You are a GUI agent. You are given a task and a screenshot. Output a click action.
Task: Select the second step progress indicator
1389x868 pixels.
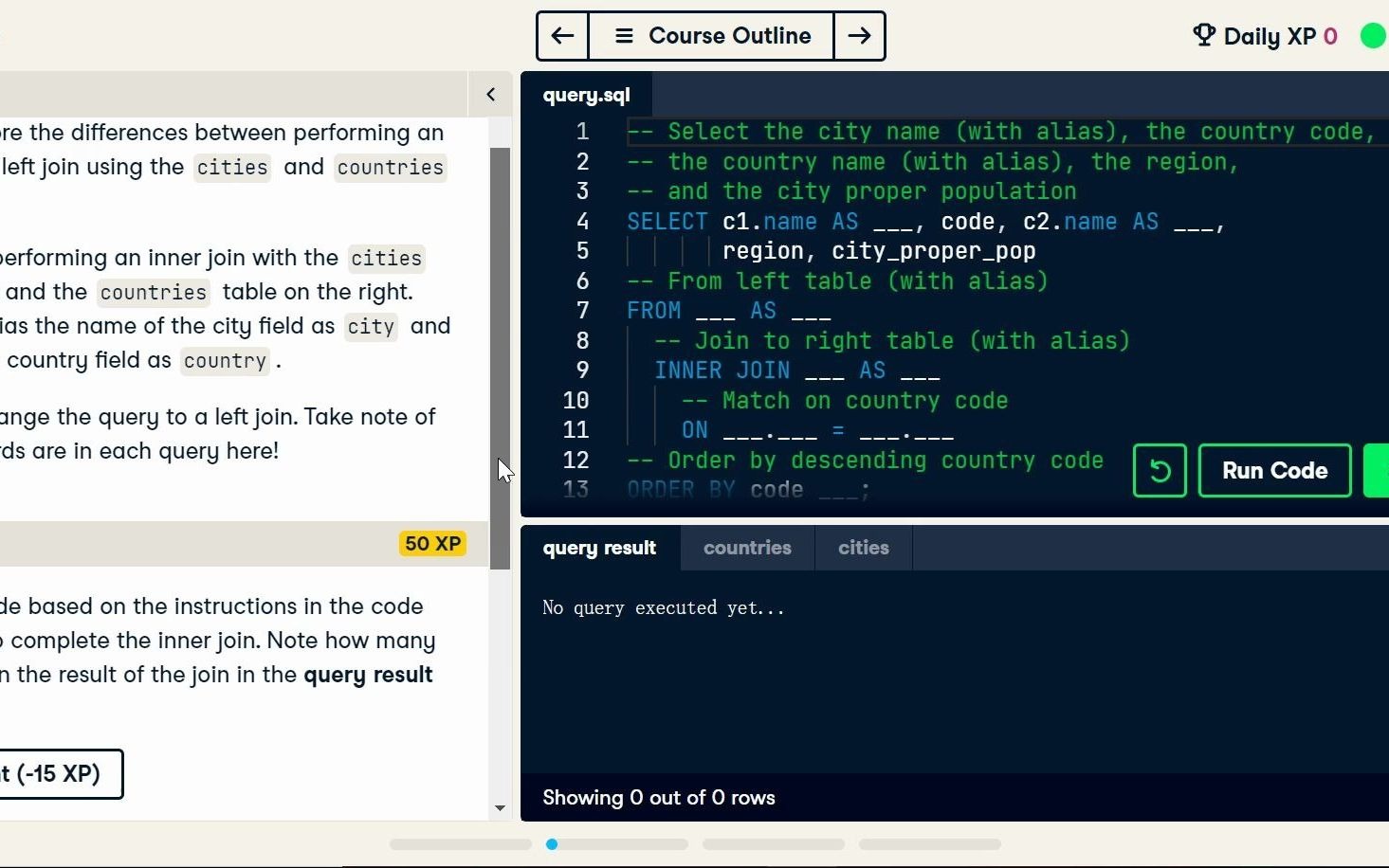click(x=617, y=844)
